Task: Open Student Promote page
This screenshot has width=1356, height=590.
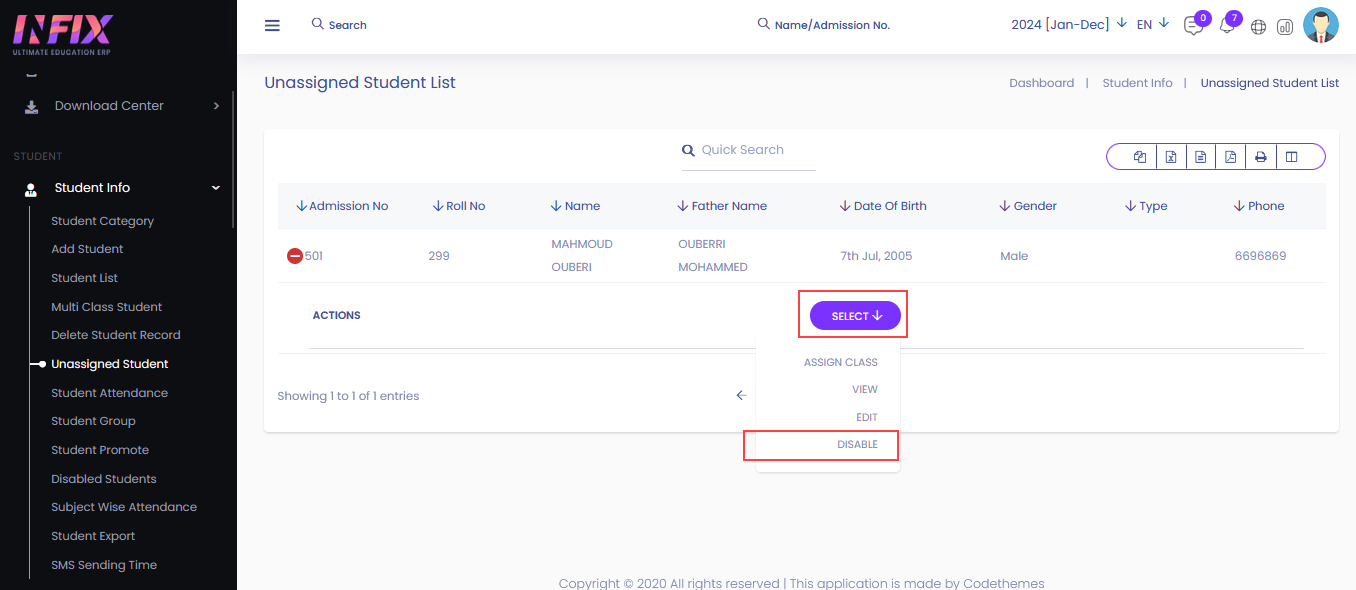Action: [x=100, y=450]
